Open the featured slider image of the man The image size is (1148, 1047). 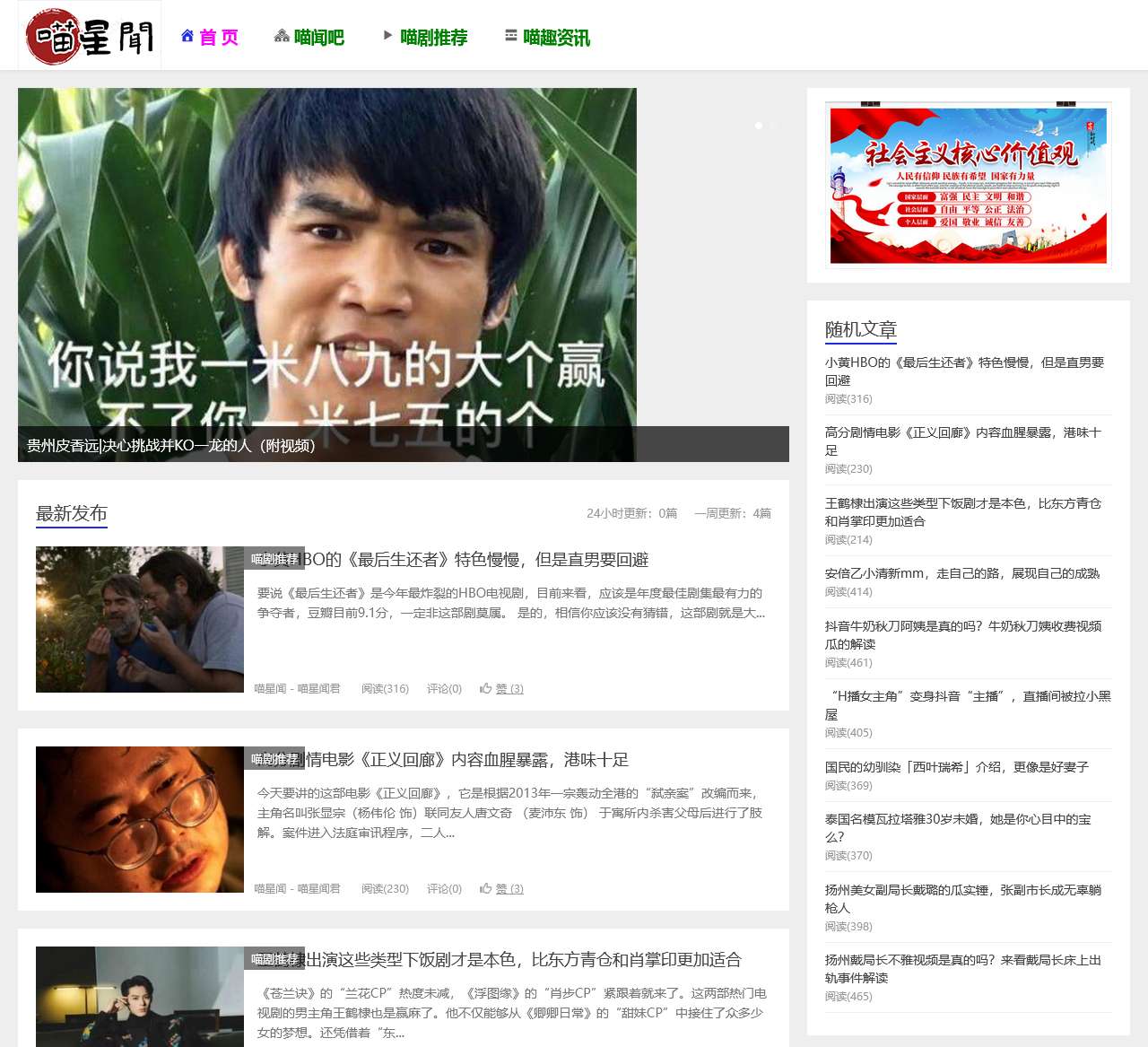pyautogui.click(x=327, y=275)
